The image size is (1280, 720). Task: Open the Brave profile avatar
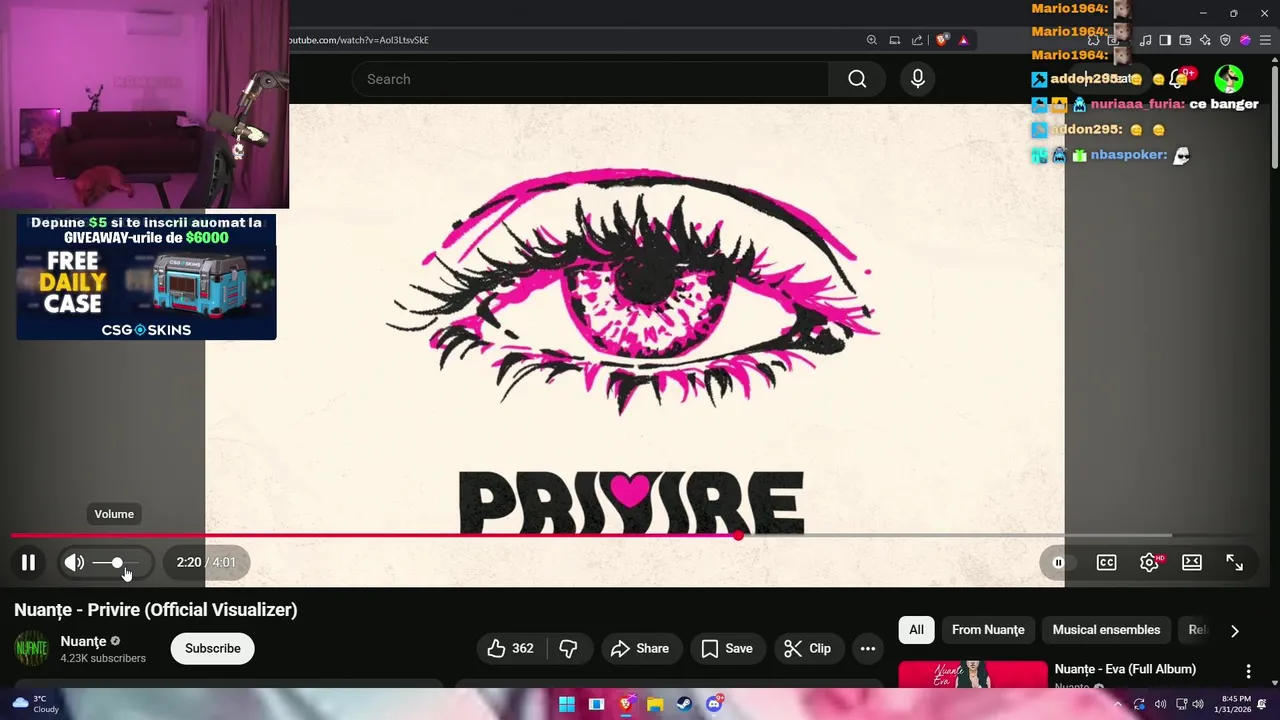pos(1245,40)
